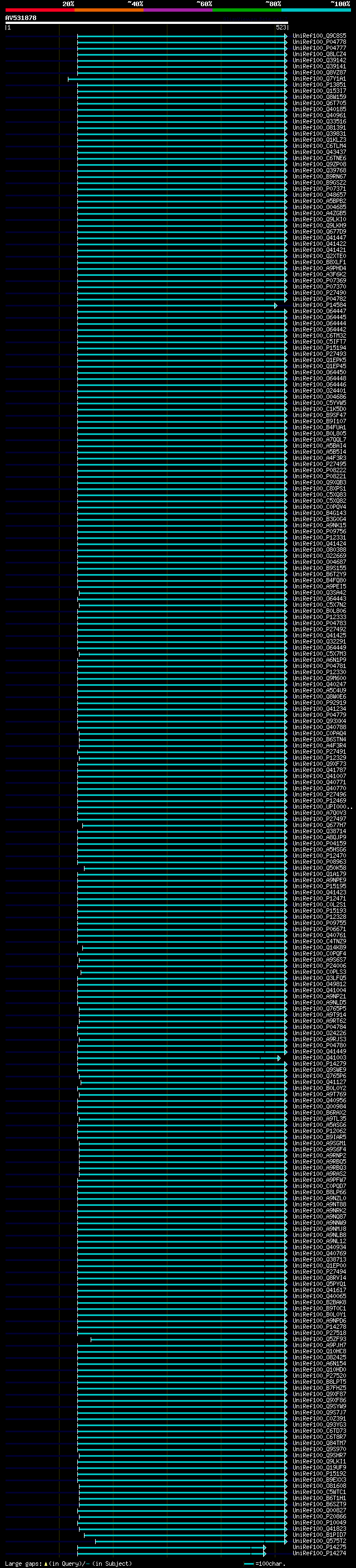Click the alignment bar of UniRef100_Q575T2

[x=190, y=1541]
